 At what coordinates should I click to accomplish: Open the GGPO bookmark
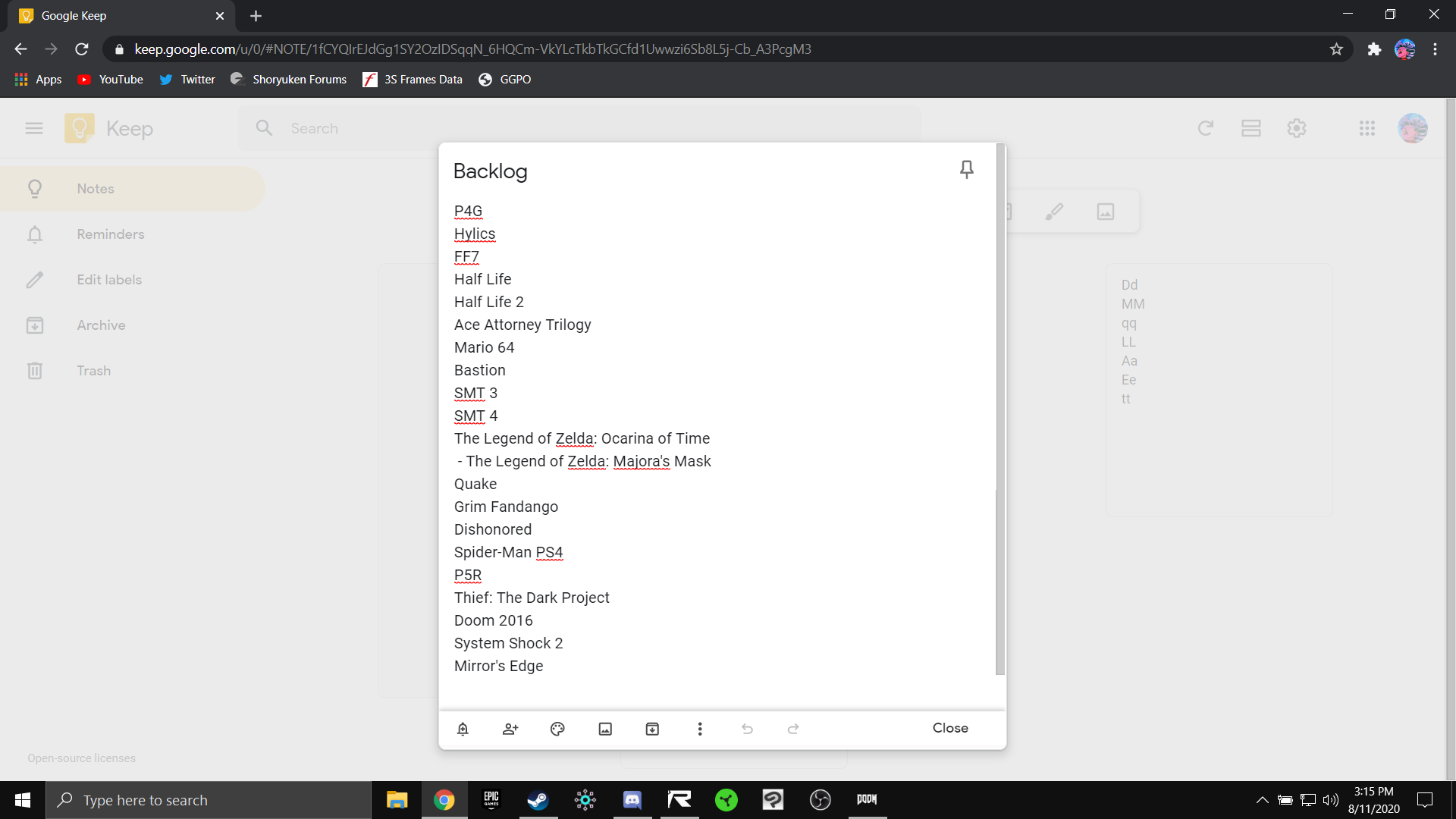[505, 80]
